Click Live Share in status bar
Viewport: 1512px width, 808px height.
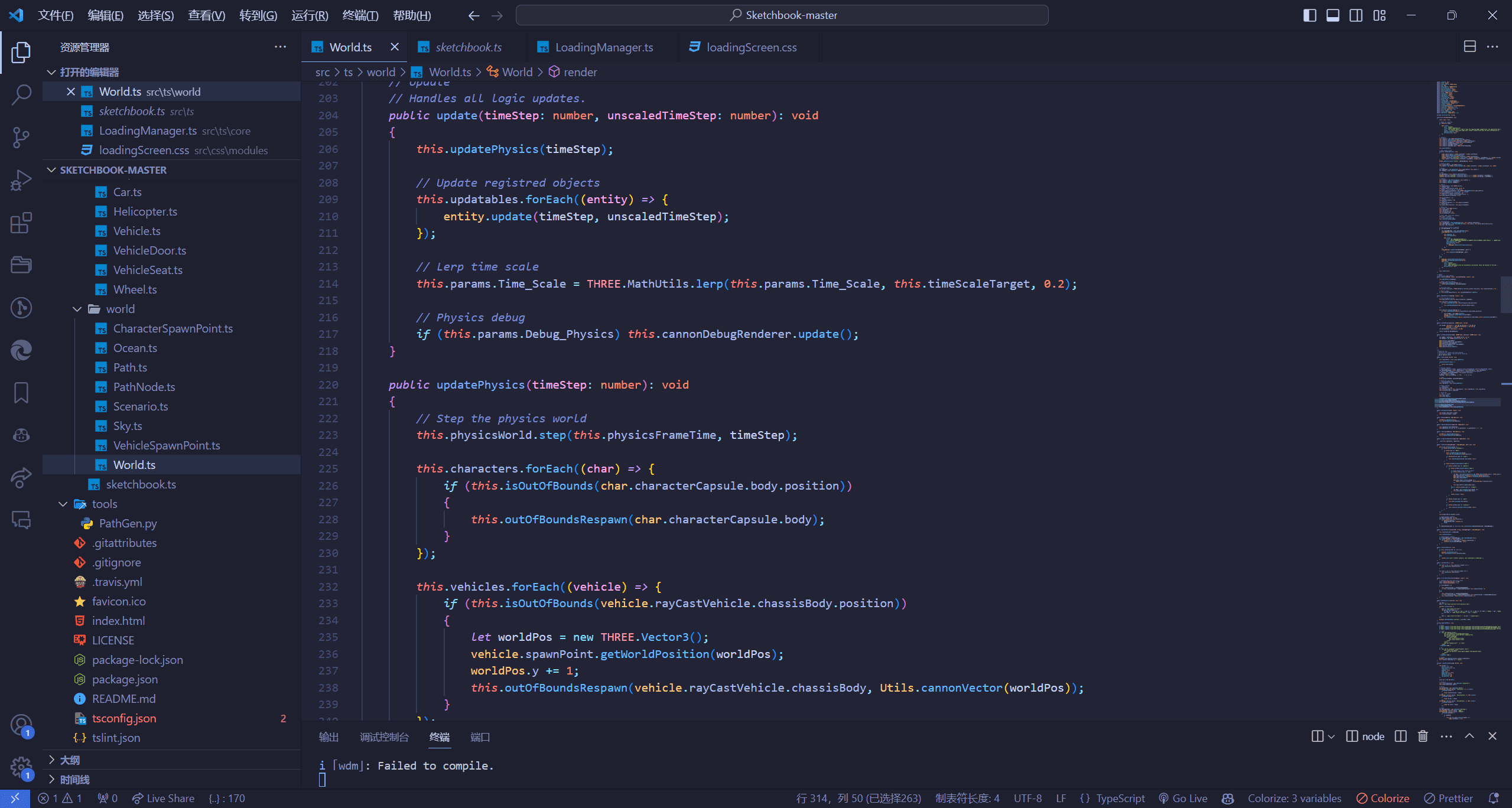[x=163, y=799]
